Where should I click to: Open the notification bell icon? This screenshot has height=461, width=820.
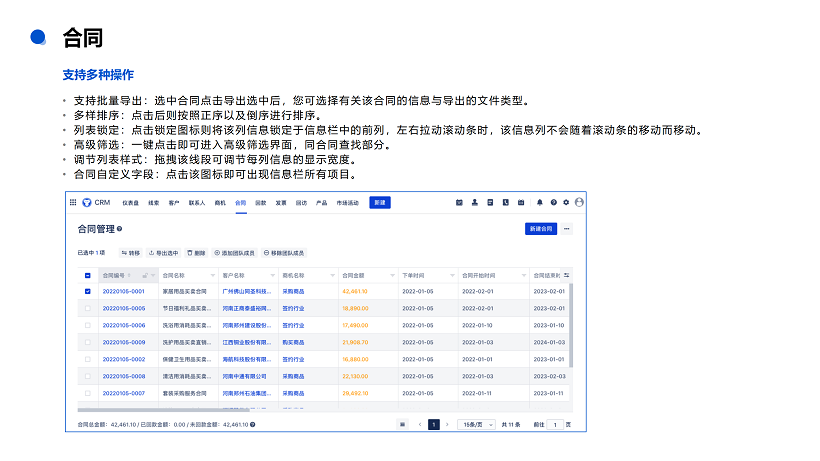(540, 202)
